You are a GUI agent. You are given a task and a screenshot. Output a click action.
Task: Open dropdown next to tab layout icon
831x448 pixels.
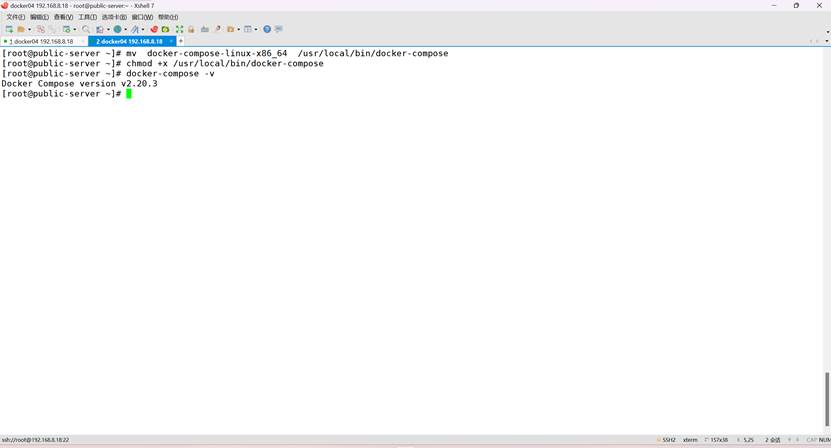(x=256, y=29)
